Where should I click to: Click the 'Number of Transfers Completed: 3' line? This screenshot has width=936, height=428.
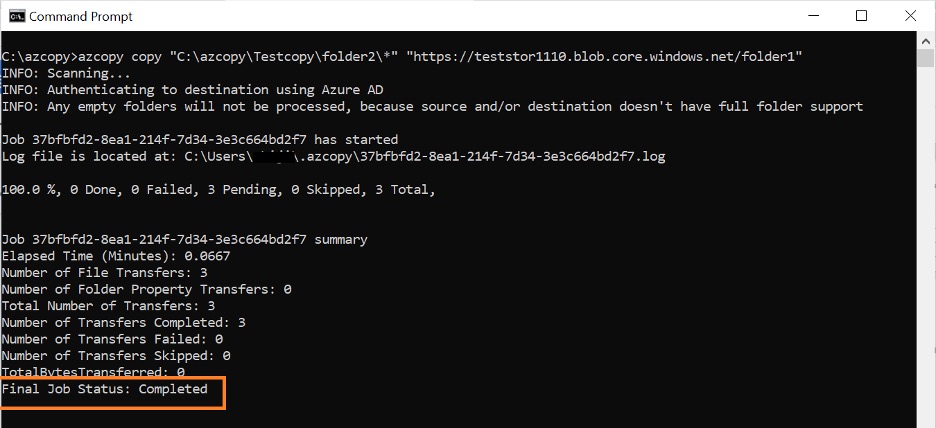(x=124, y=322)
